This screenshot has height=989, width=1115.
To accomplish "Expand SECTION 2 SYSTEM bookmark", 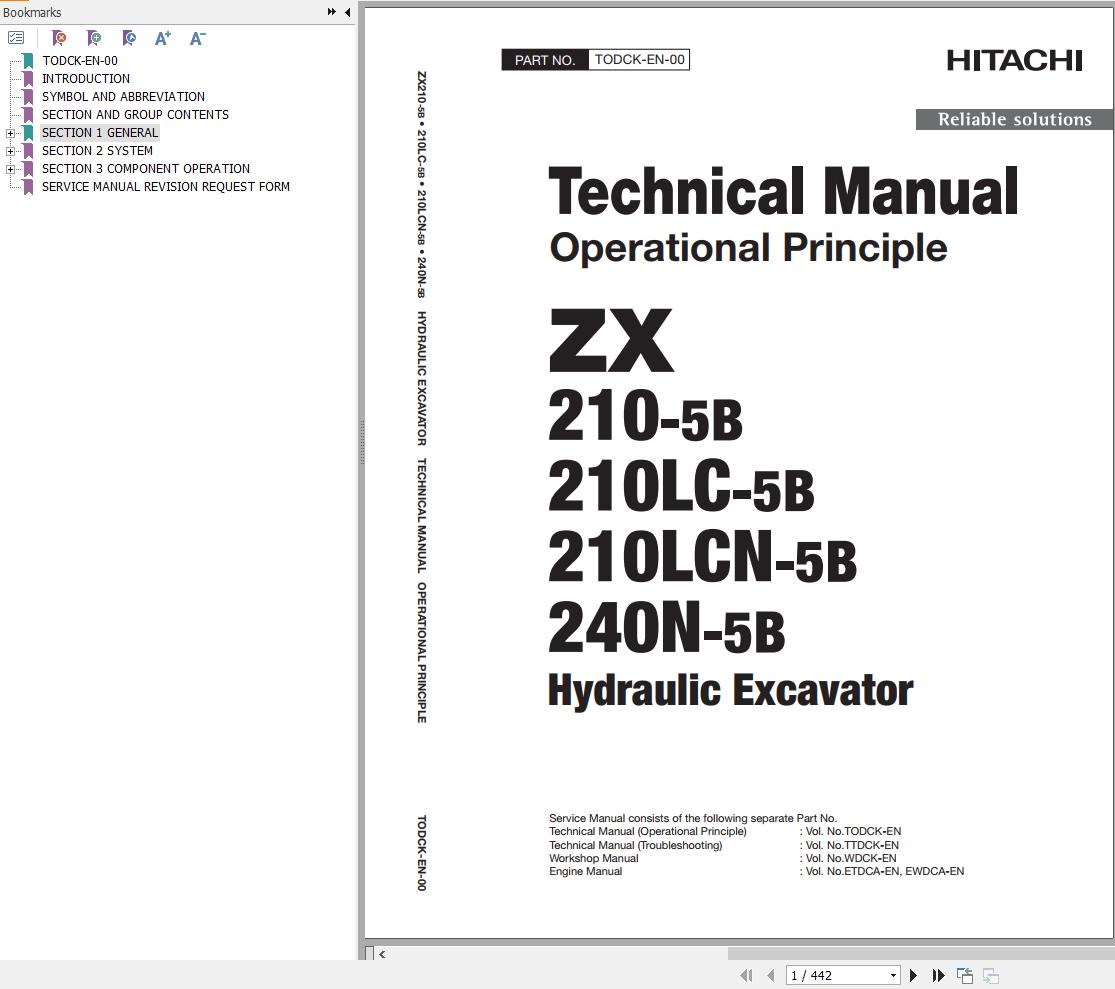I will click(x=10, y=151).
